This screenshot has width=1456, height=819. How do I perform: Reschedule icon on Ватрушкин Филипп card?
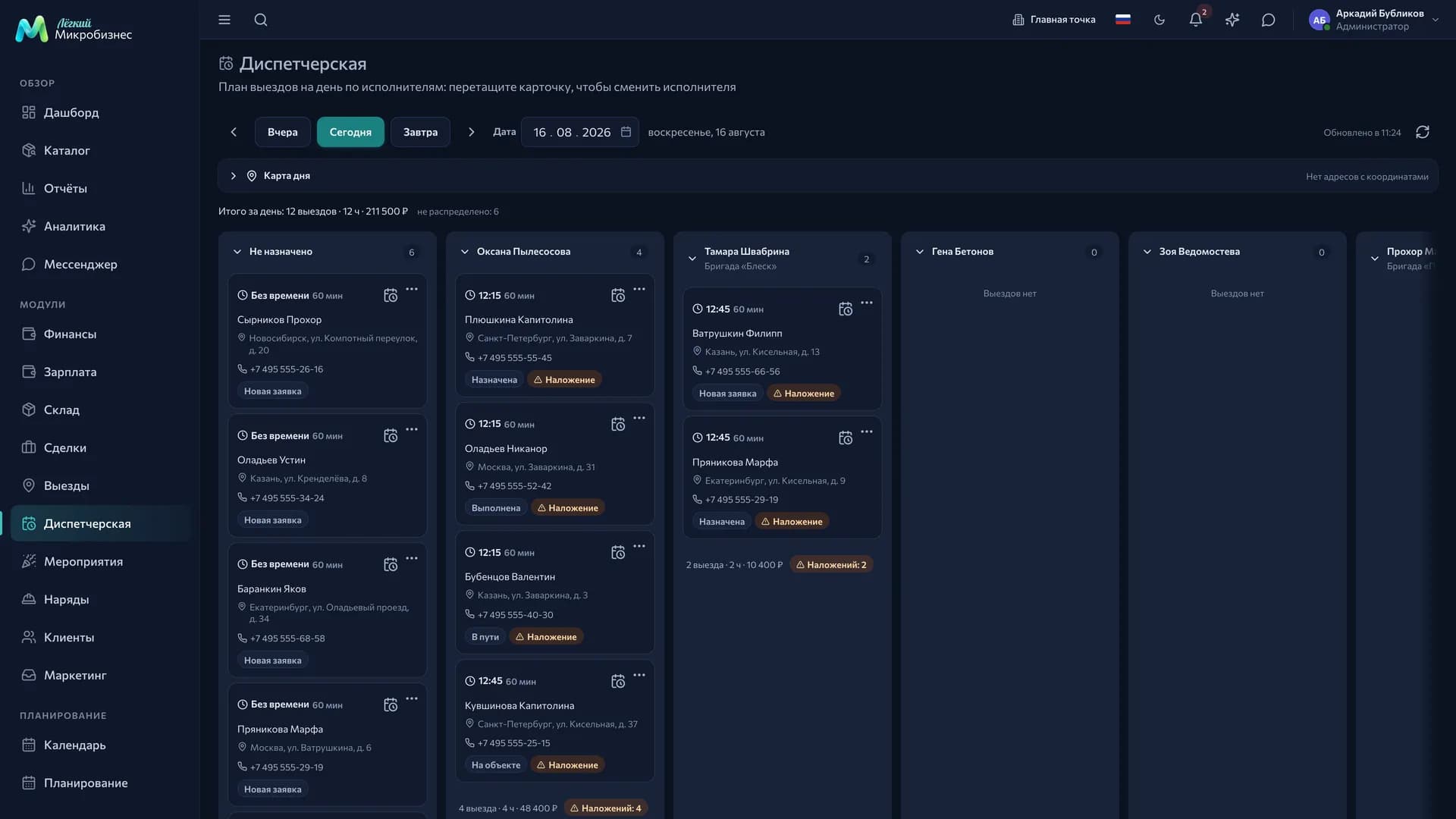pos(846,309)
